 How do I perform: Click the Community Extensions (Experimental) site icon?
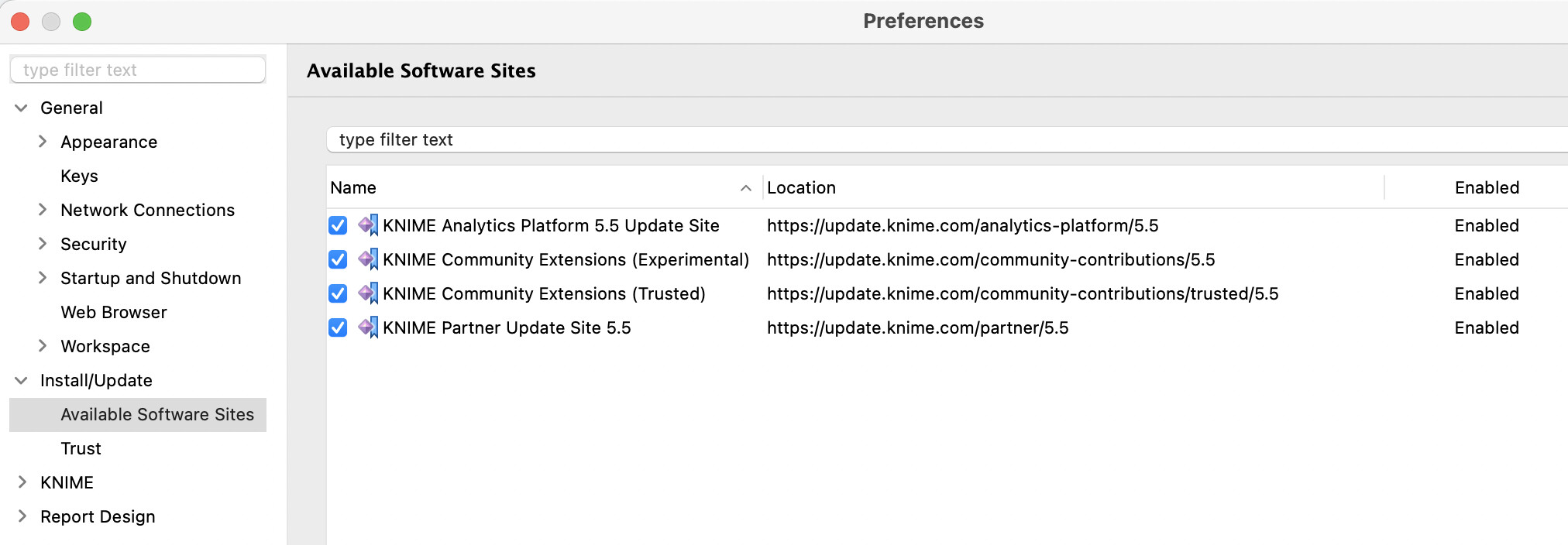tap(368, 259)
